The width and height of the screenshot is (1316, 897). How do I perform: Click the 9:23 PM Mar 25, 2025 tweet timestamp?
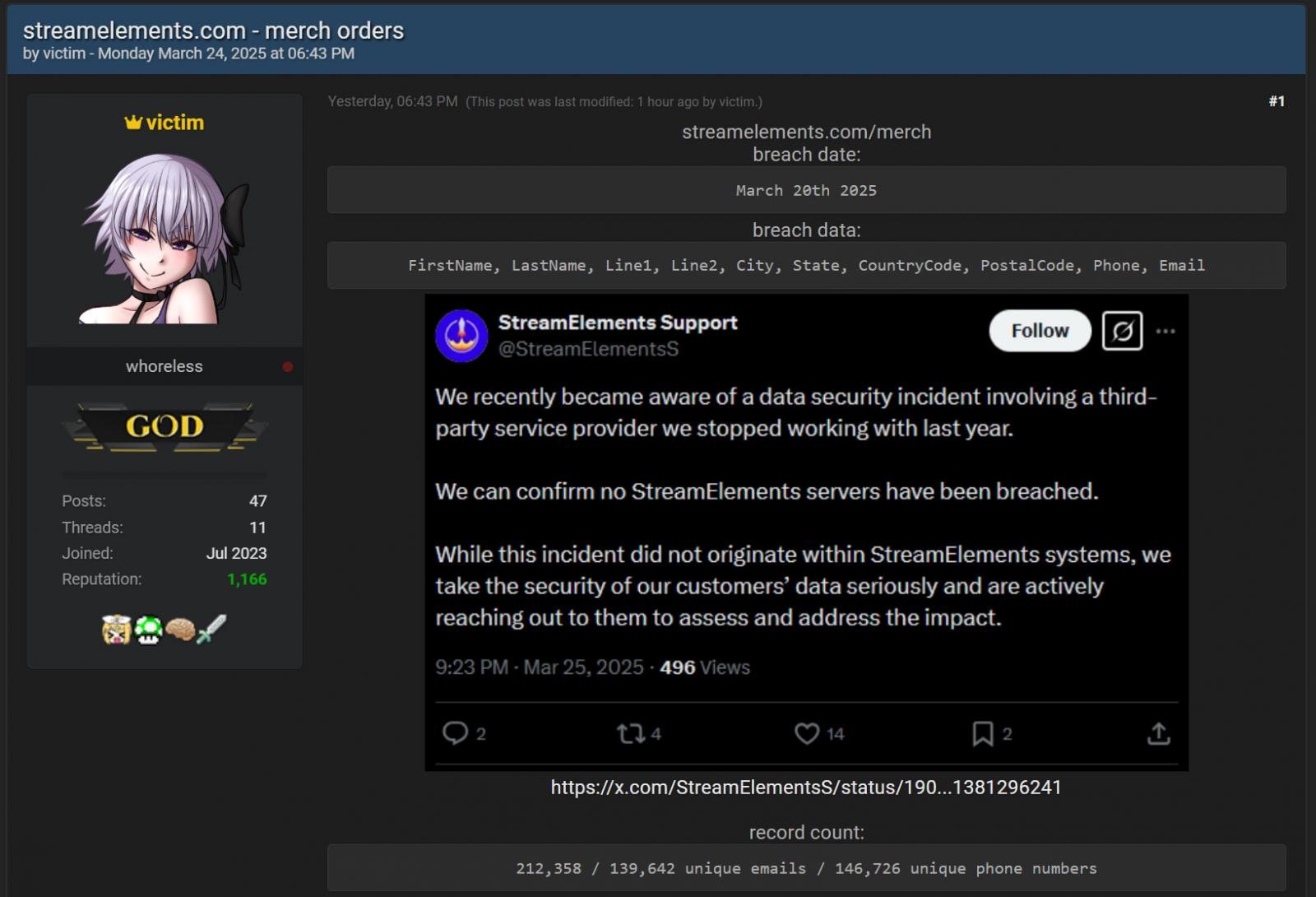point(540,667)
